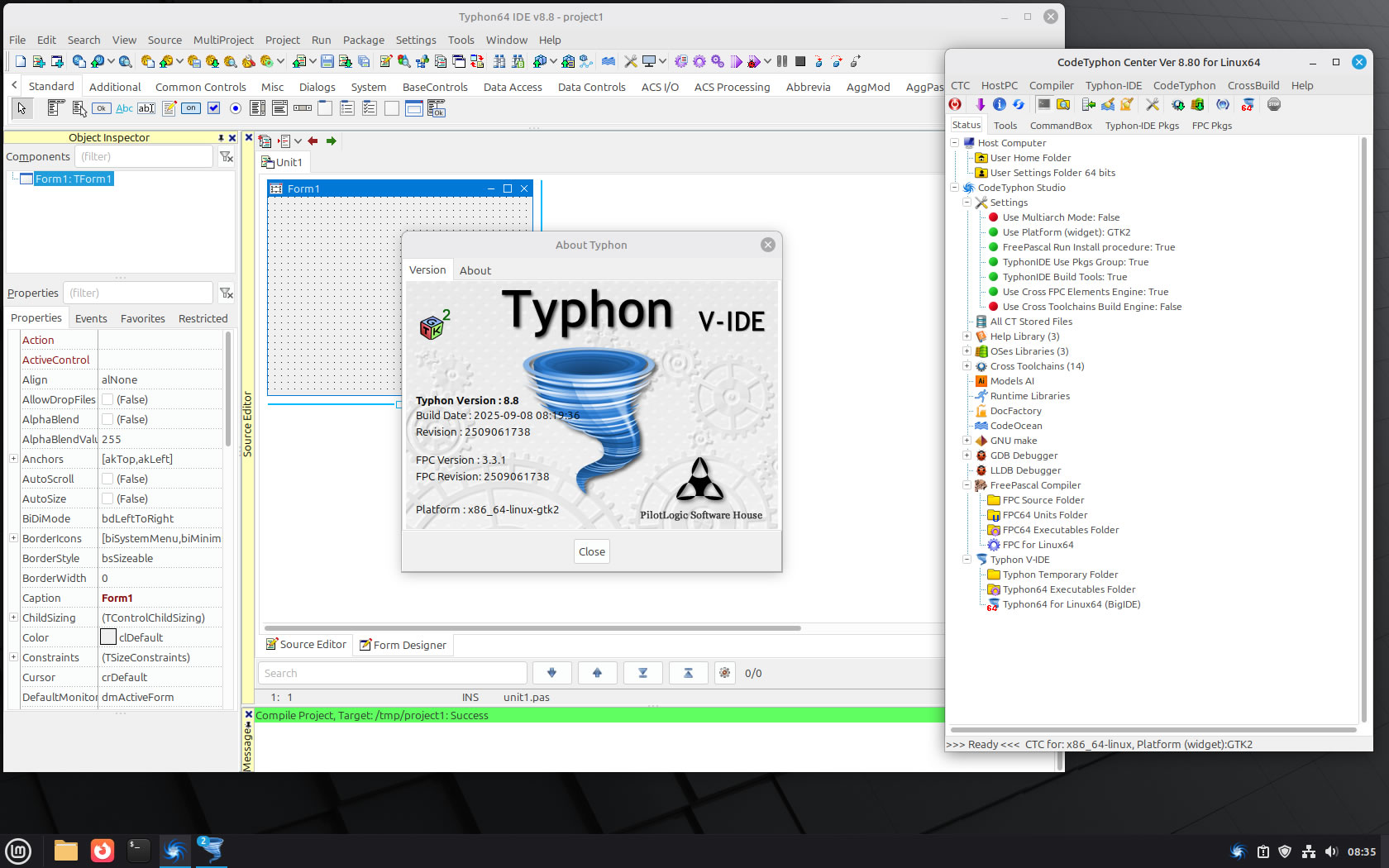Click the blue refresh arrows icon in CodeTyphon Center
This screenshot has height=868, width=1389.
click(x=1019, y=104)
